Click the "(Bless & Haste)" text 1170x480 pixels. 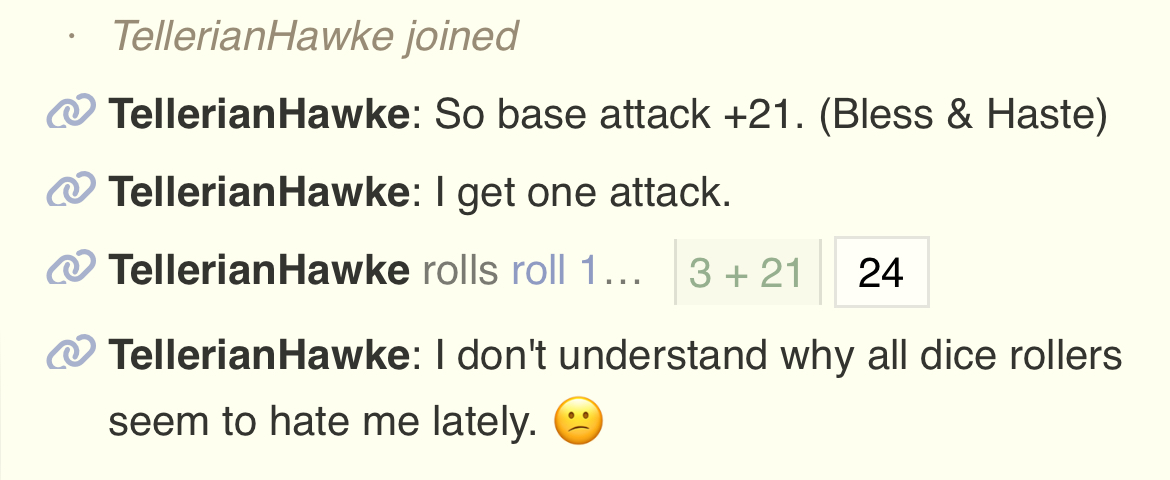point(962,115)
